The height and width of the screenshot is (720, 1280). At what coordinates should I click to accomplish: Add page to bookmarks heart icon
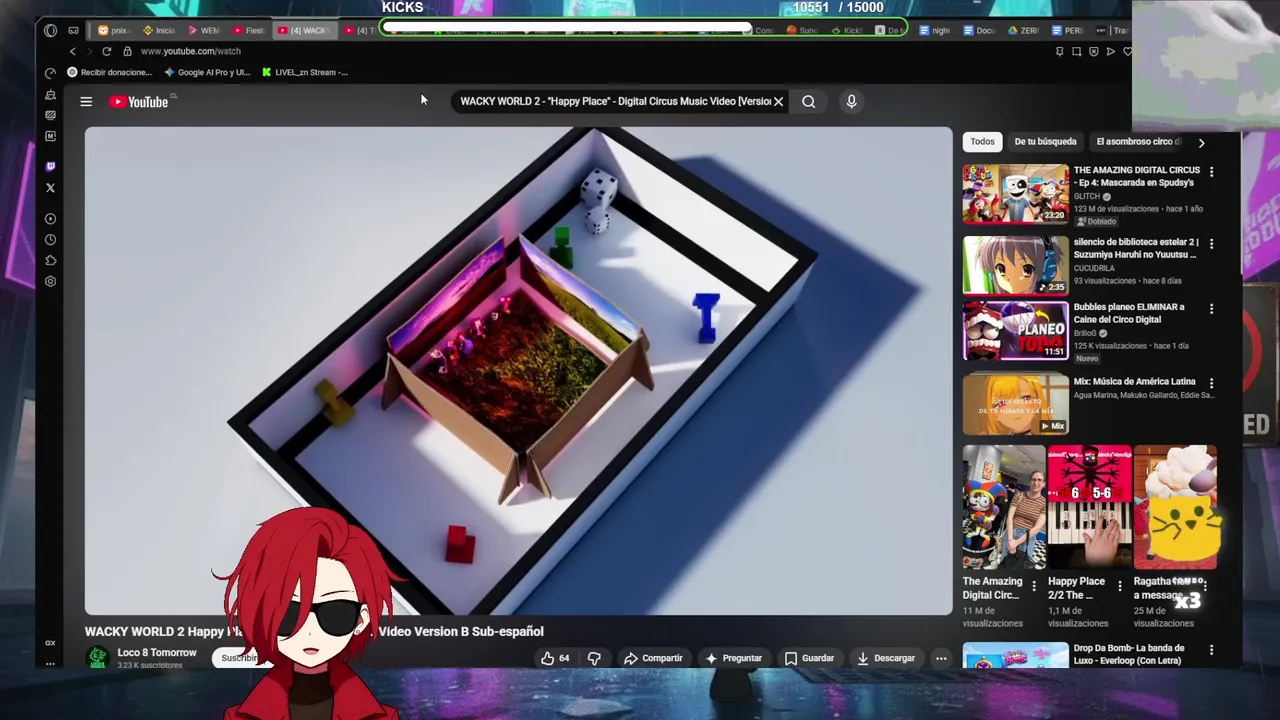[1127, 51]
